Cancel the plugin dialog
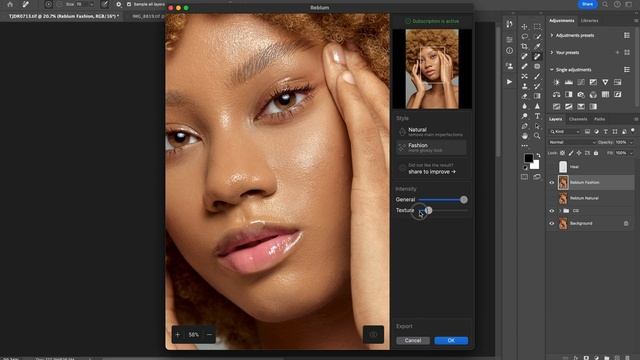640x360 pixels. click(413, 340)
